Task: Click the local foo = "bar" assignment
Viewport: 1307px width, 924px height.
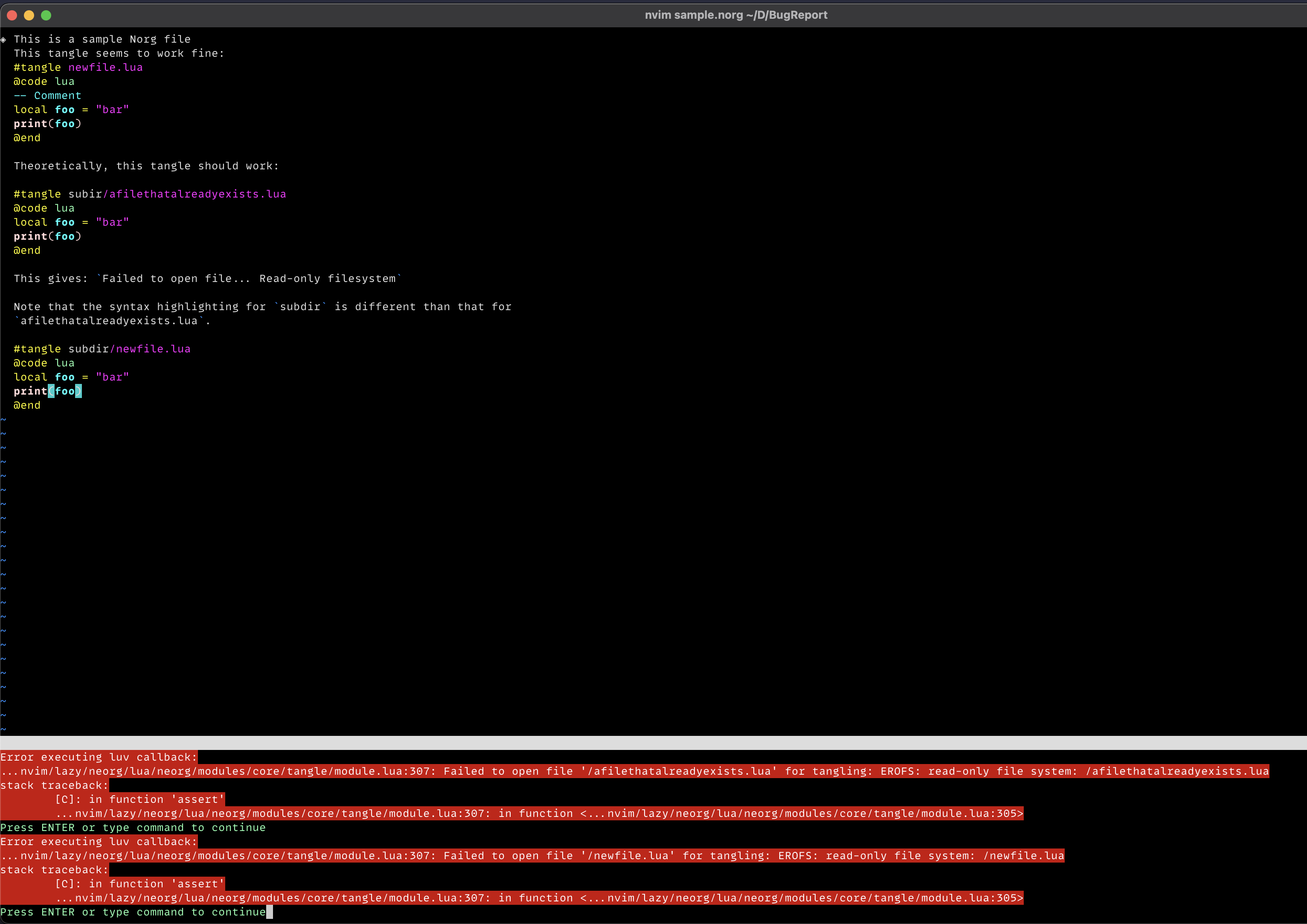Action: pyautogui.click(x=70, y=109)
